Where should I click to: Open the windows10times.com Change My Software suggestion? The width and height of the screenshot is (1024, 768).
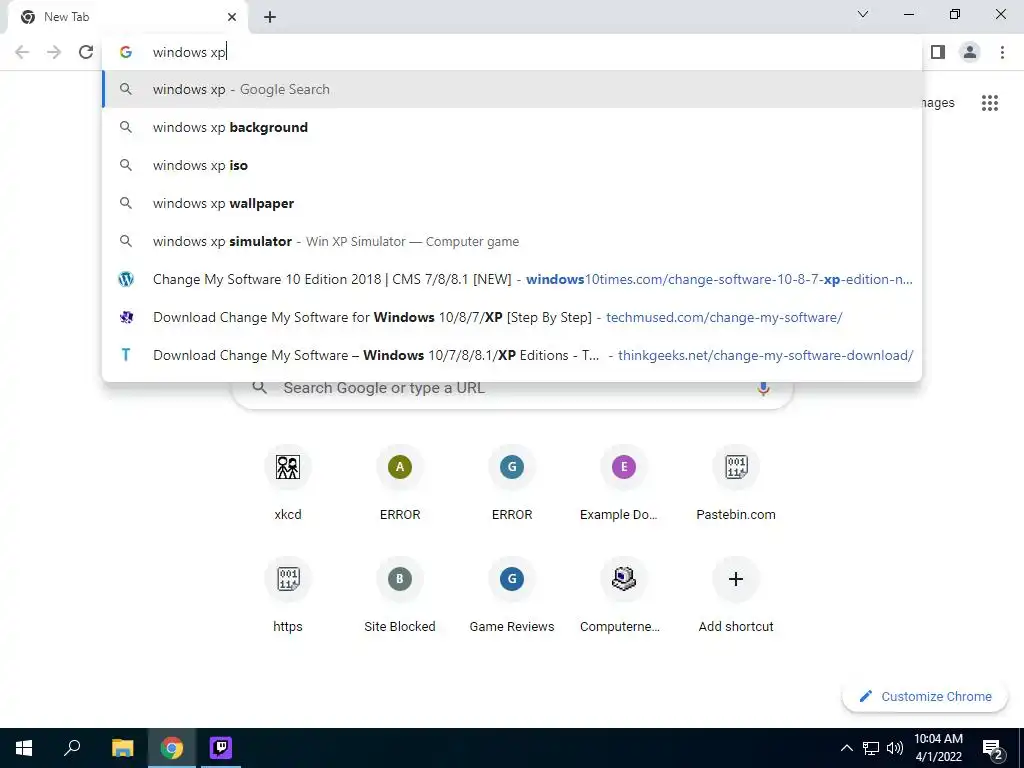(512, 280)
